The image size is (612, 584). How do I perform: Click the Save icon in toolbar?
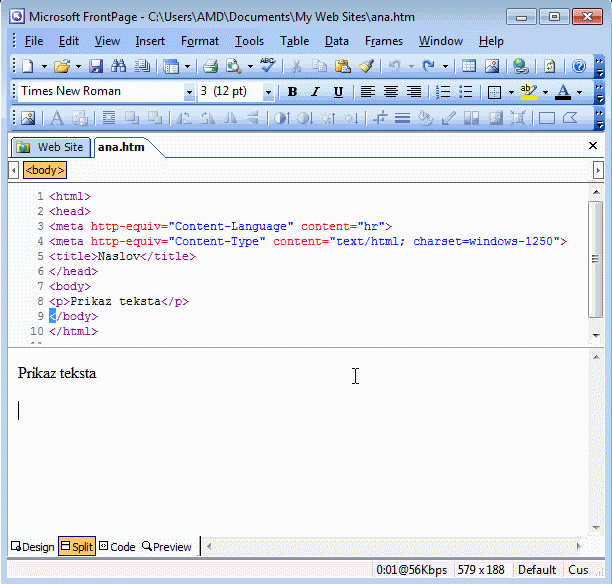click(96, 66)
